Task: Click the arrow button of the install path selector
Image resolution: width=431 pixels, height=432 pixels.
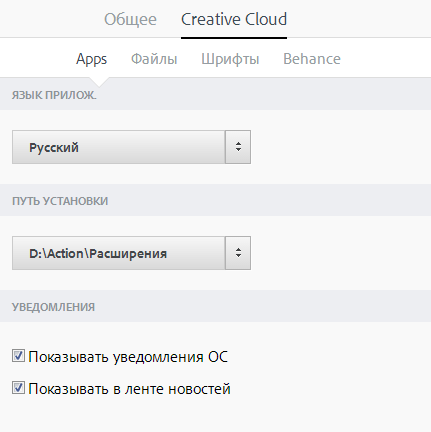Action: (x=238, y=253)
